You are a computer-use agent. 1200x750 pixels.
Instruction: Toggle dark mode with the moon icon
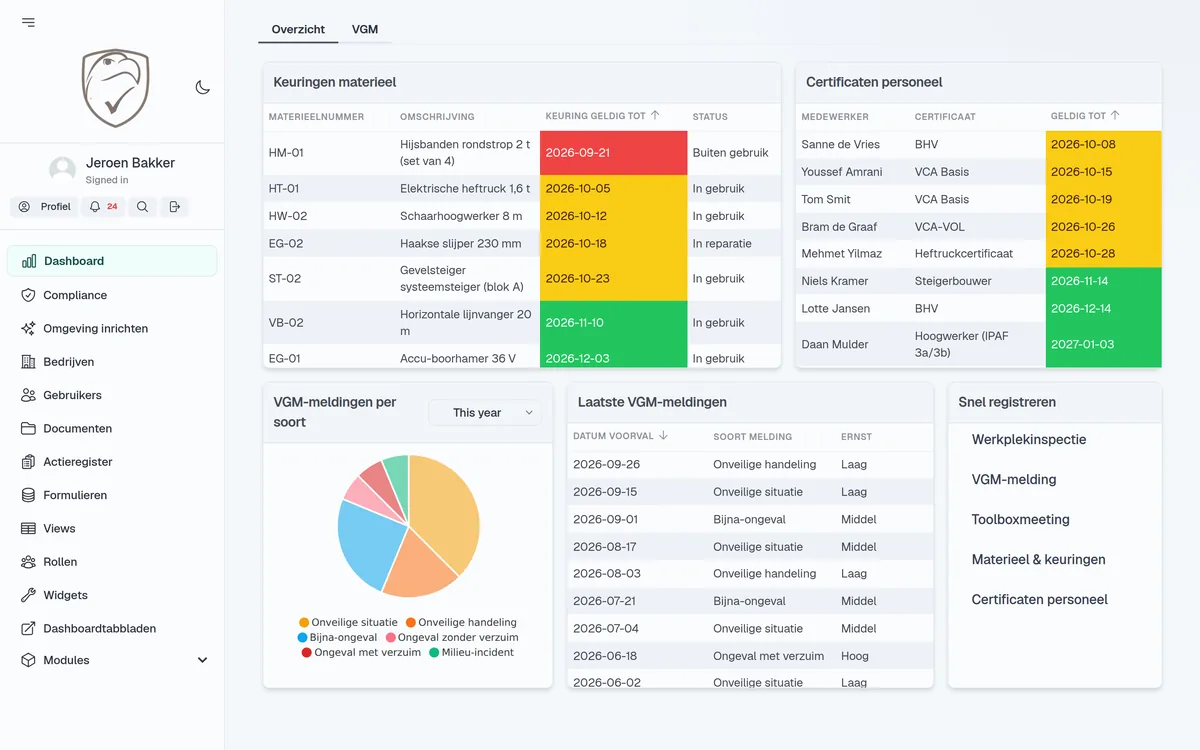202,87
